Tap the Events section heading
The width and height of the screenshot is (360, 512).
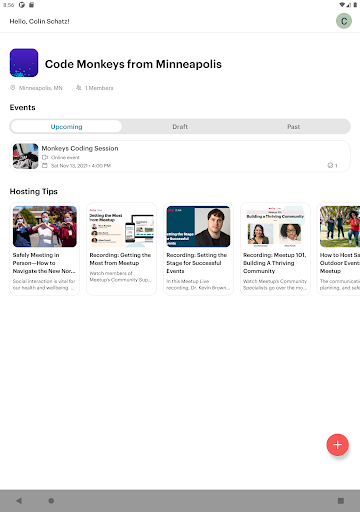click(23, 107)
